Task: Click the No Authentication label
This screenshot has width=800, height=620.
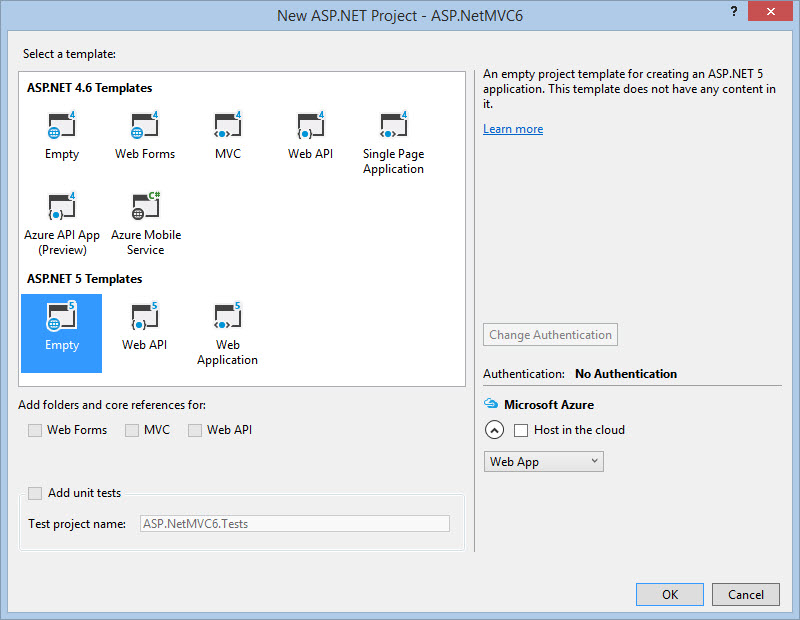Action: [x=626, y=374]
